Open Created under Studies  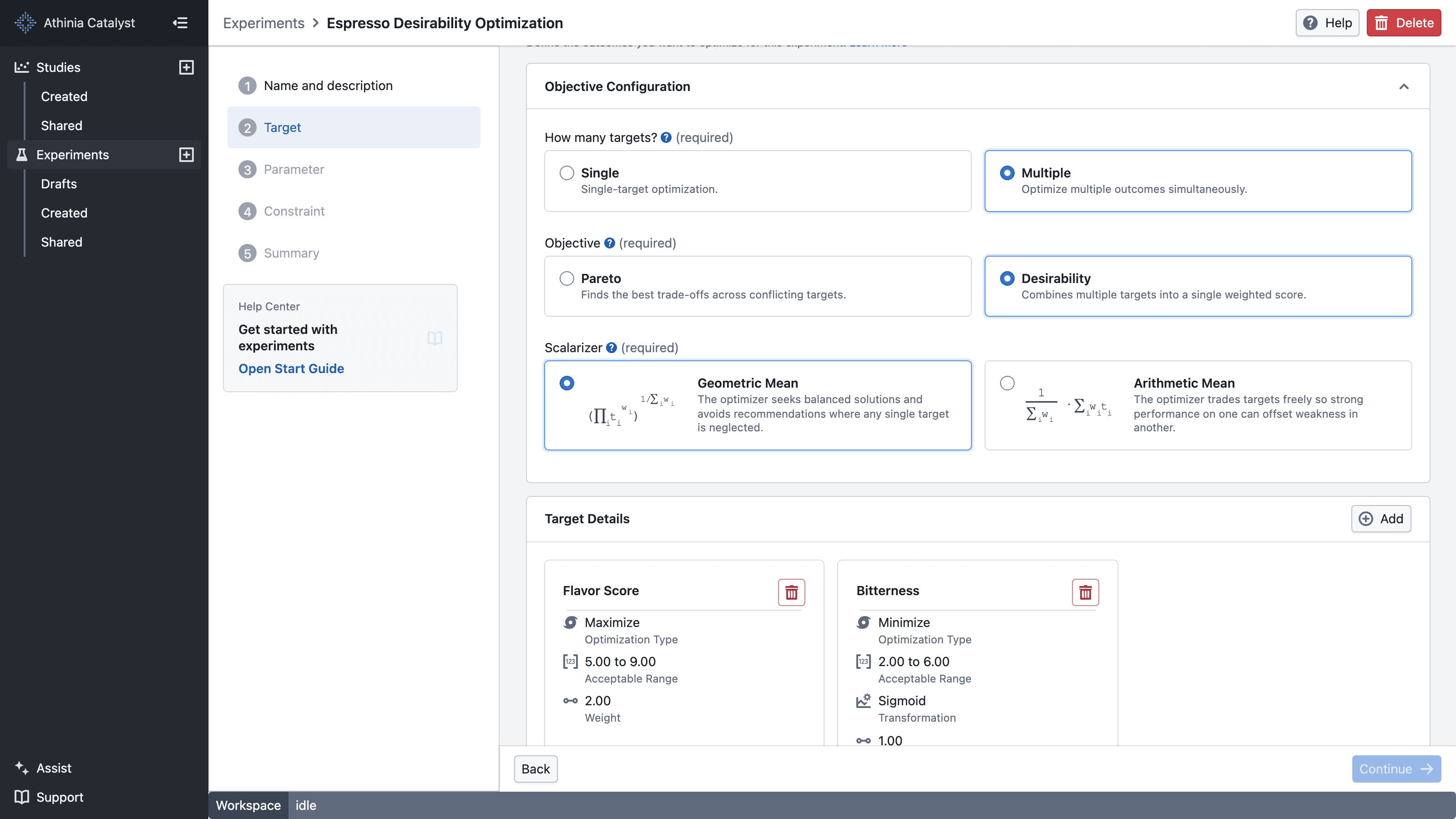tap(64, 96)
